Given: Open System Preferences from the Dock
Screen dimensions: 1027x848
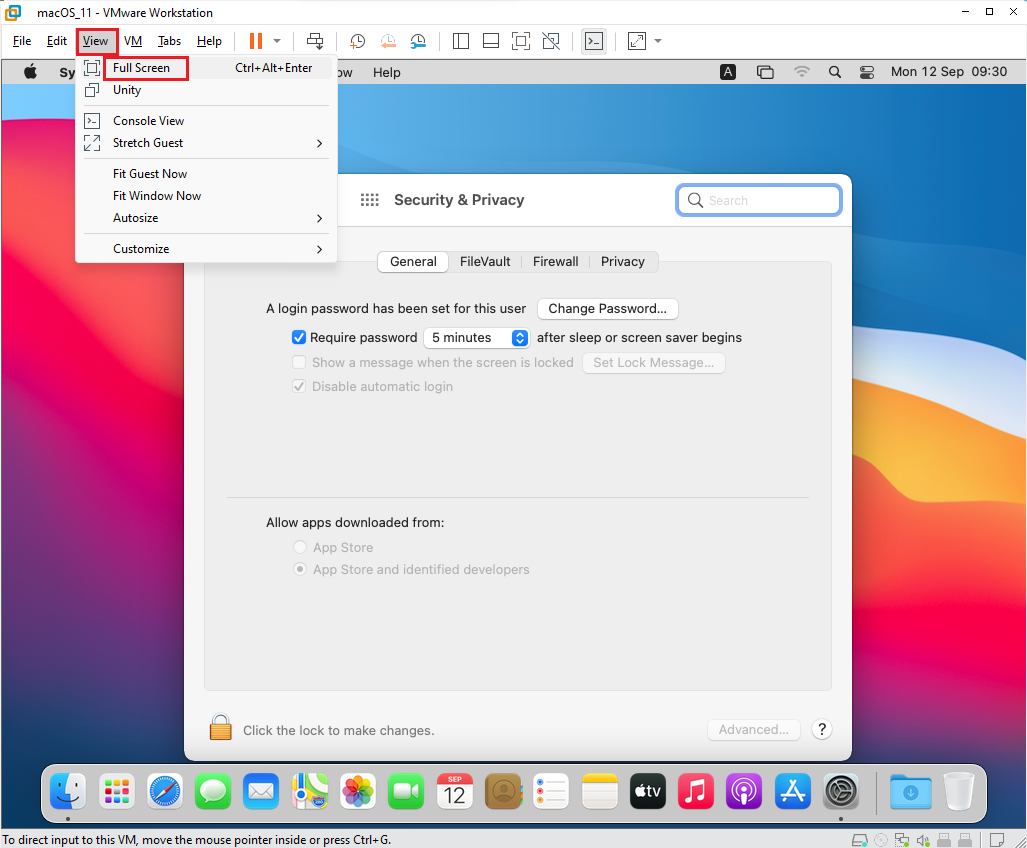Looking at the screenshot, I should coord(841,792).
